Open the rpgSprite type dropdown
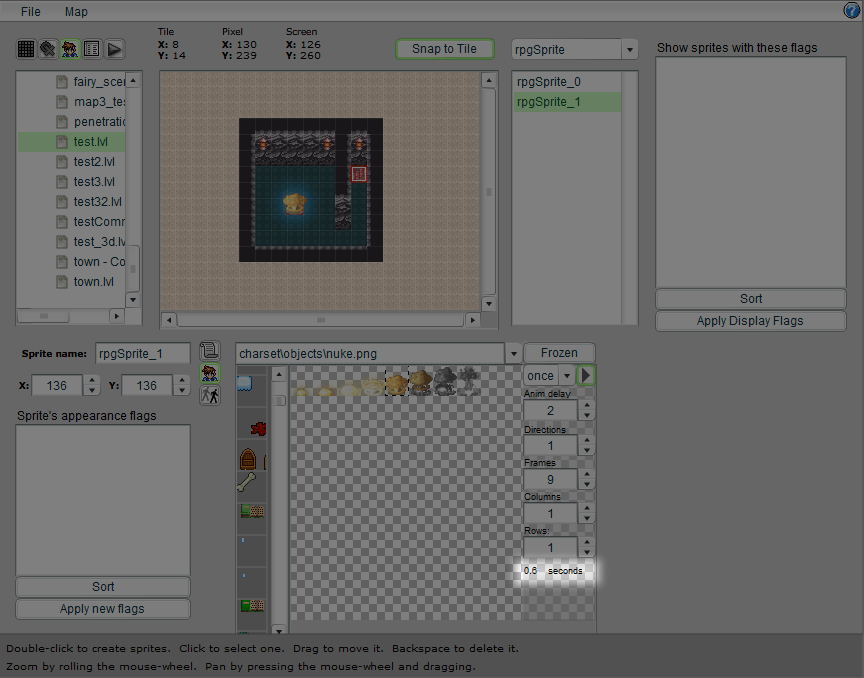The width and height of the screenshot is (864, 678). (x=629, y=49)
